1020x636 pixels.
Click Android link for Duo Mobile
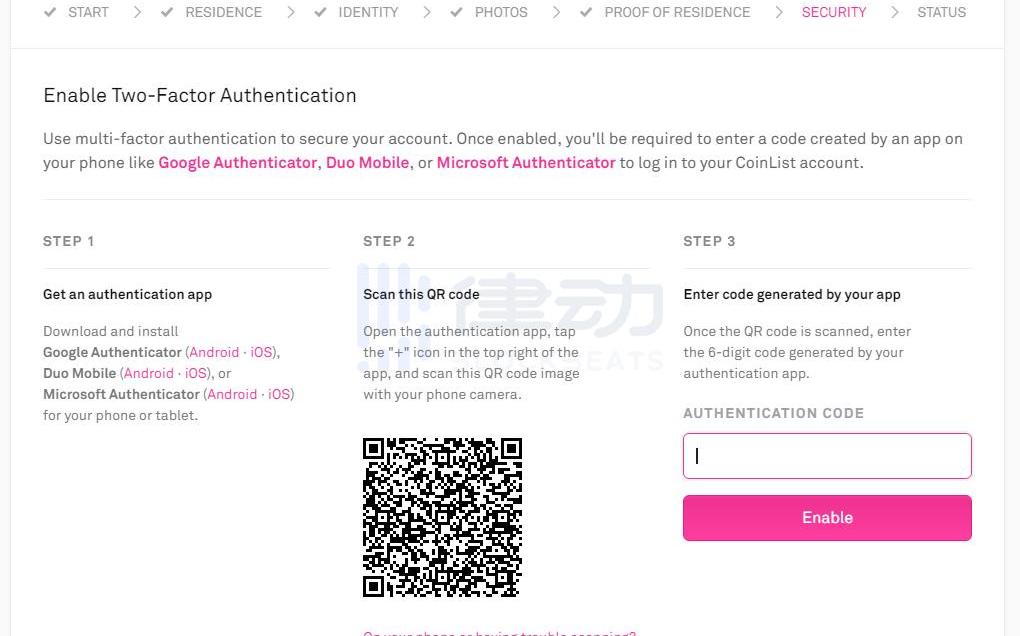click(x=149, y=374)
